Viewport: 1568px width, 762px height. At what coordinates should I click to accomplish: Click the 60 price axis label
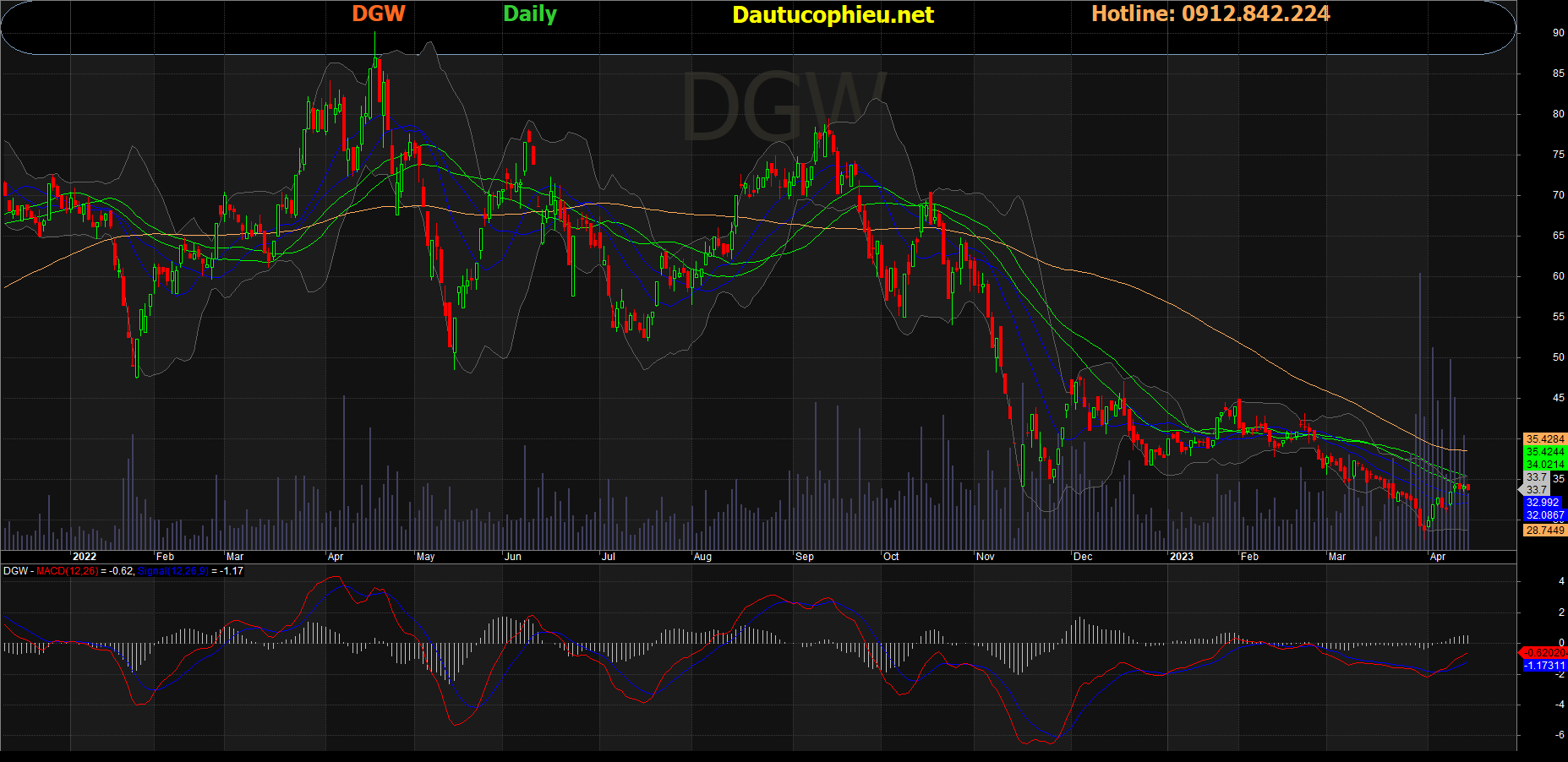[x=1558, y=276]
